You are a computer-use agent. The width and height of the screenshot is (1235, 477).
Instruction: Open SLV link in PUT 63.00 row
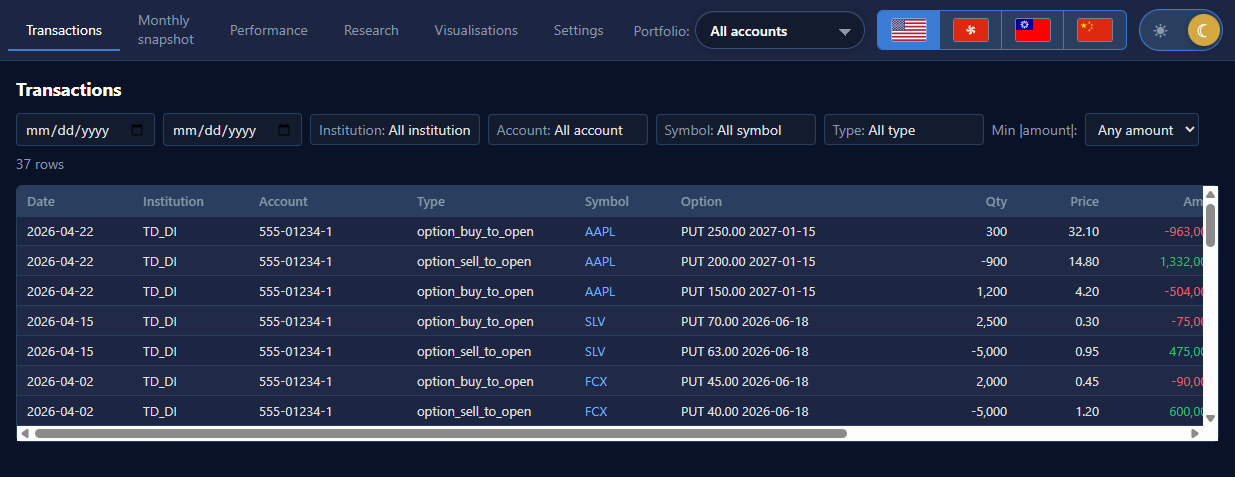[595, 351]
